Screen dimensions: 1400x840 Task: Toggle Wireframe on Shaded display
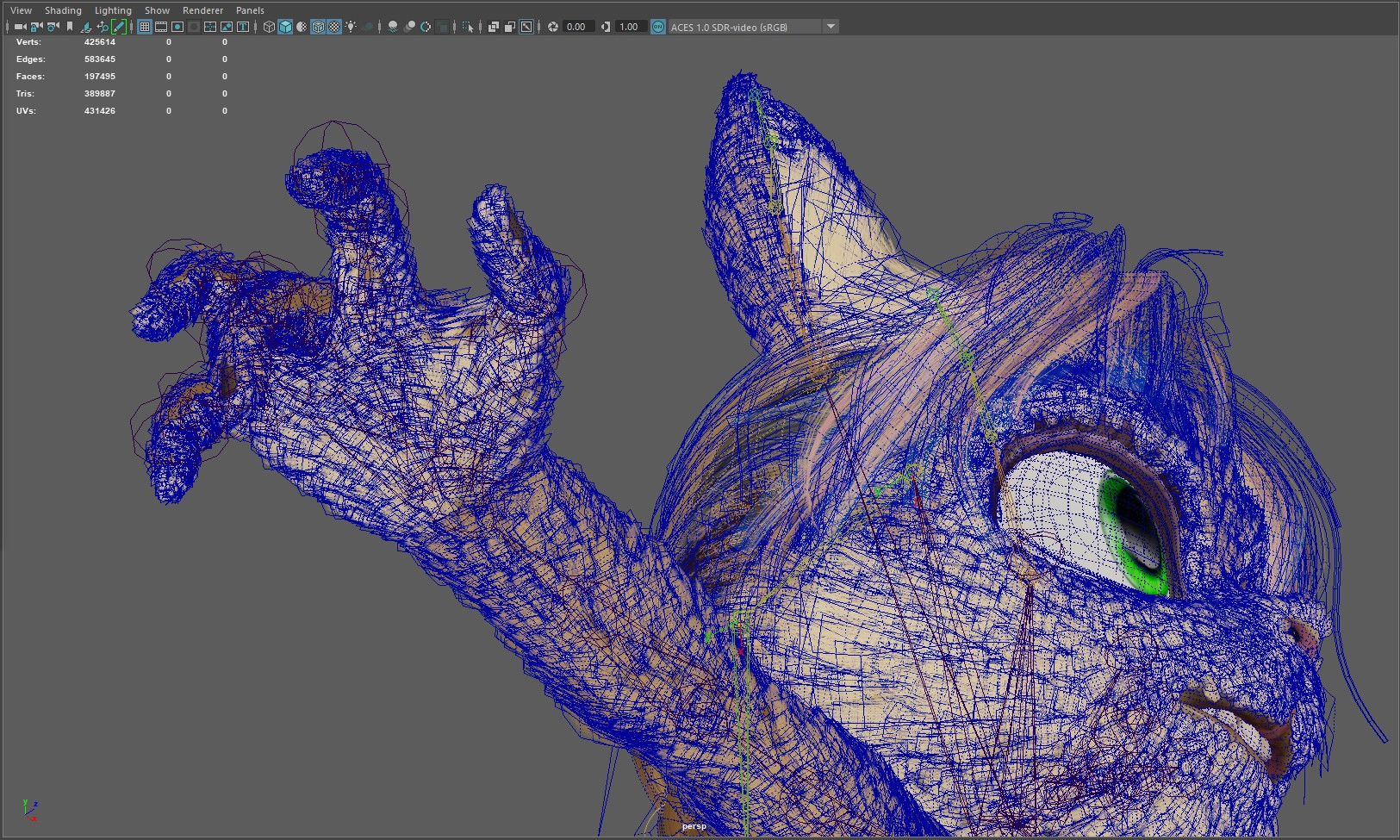tap(318, 27)
